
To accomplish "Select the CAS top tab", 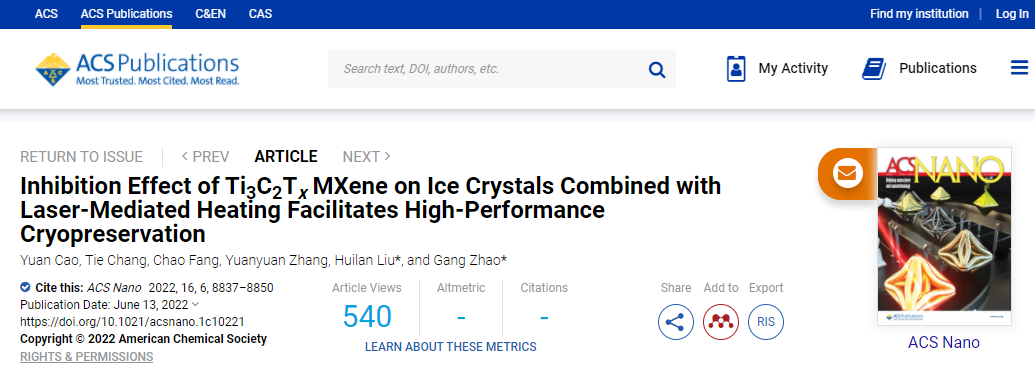I will tap(260, 14).
